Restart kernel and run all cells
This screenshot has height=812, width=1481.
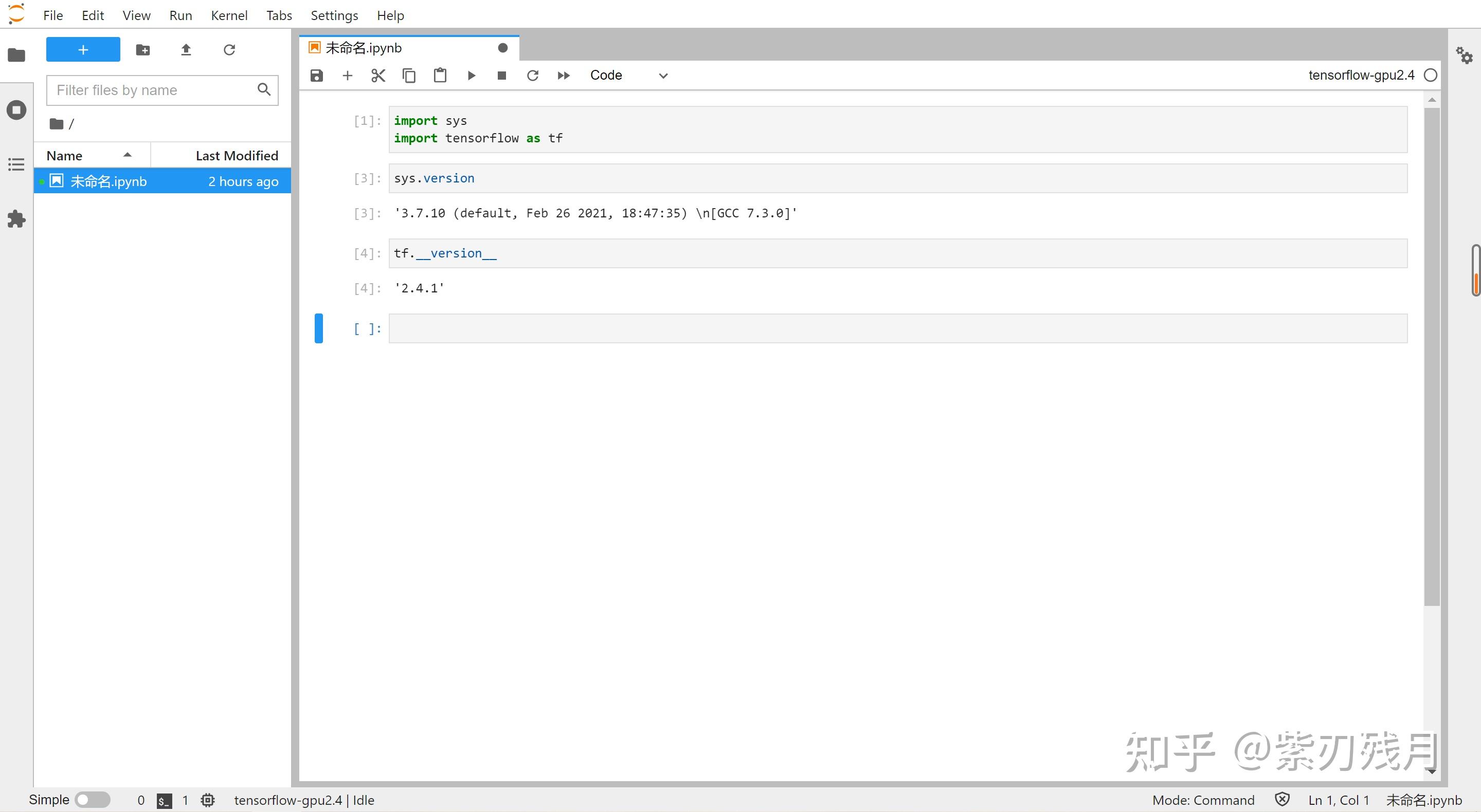[564, 75]
